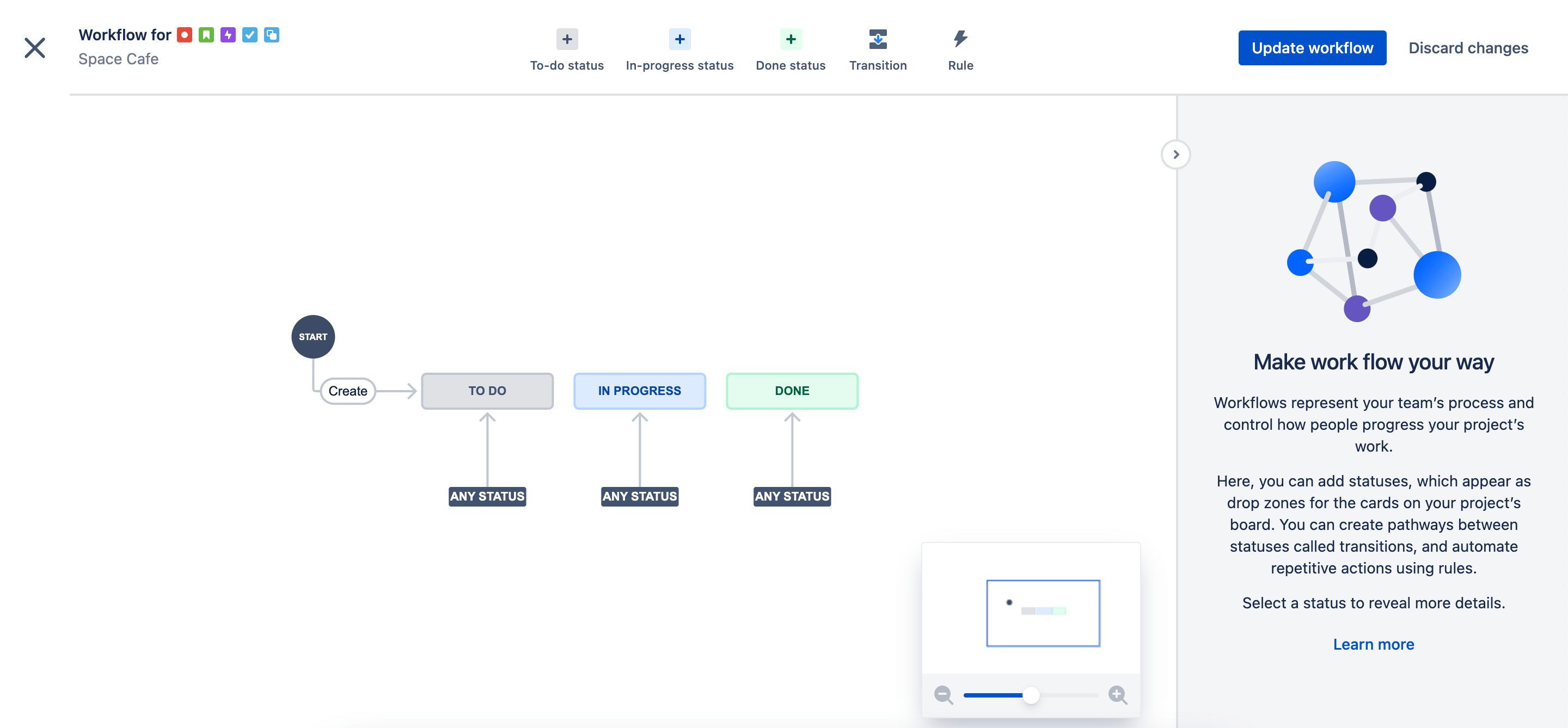Viewport: 1568px width, 728px height.
Task: Click the DONE status node
Action: 791,390
